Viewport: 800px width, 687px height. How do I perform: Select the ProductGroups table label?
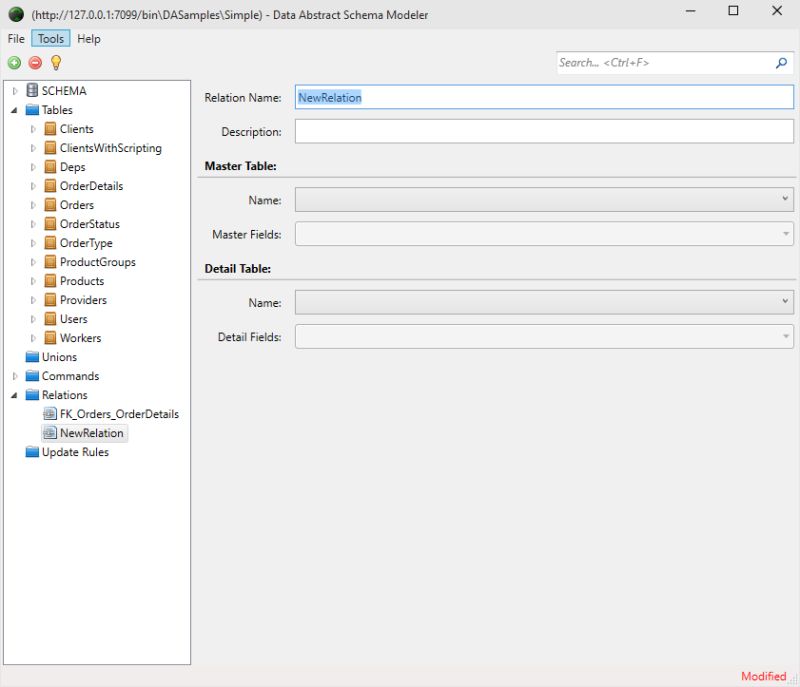coord(98,262)
